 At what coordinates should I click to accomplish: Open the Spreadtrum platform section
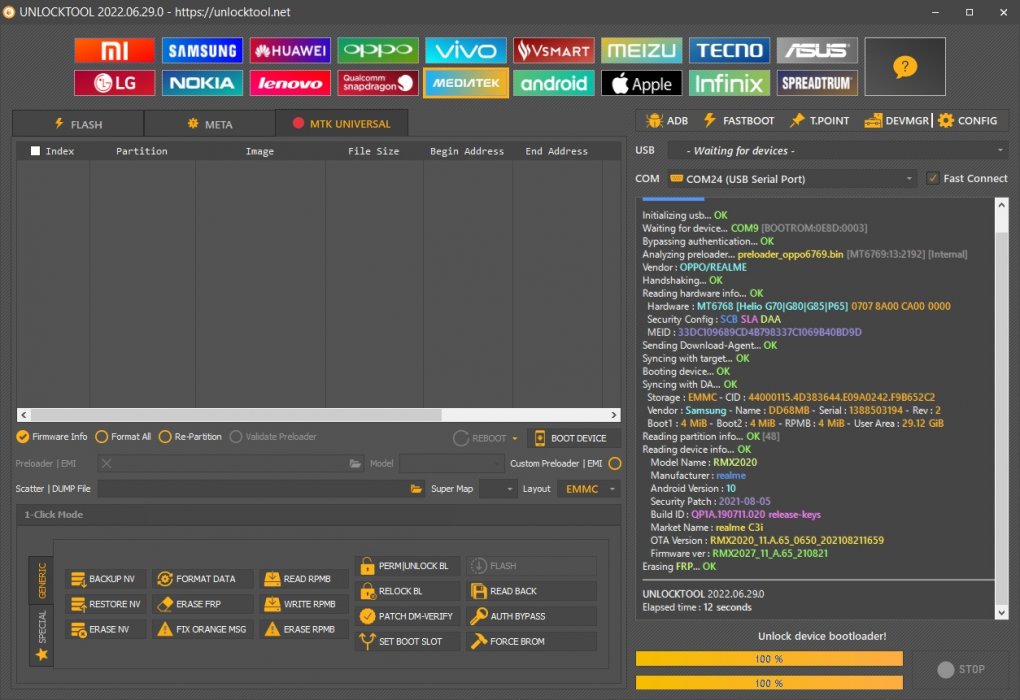817,83
